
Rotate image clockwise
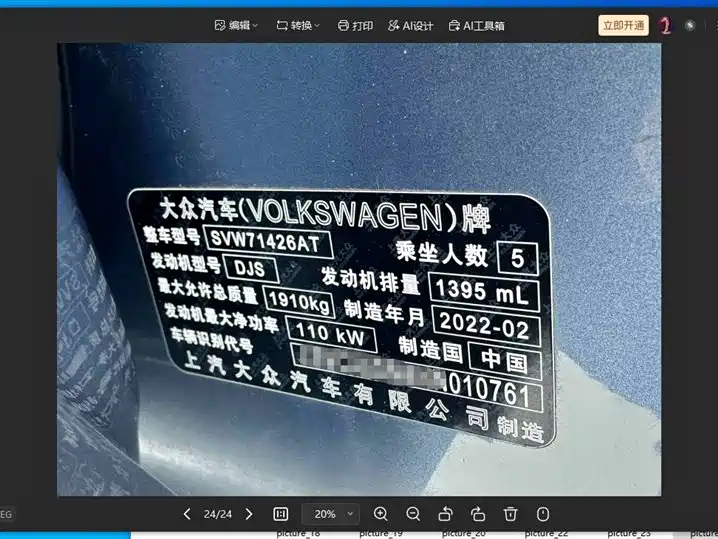(x=478, y=514)
